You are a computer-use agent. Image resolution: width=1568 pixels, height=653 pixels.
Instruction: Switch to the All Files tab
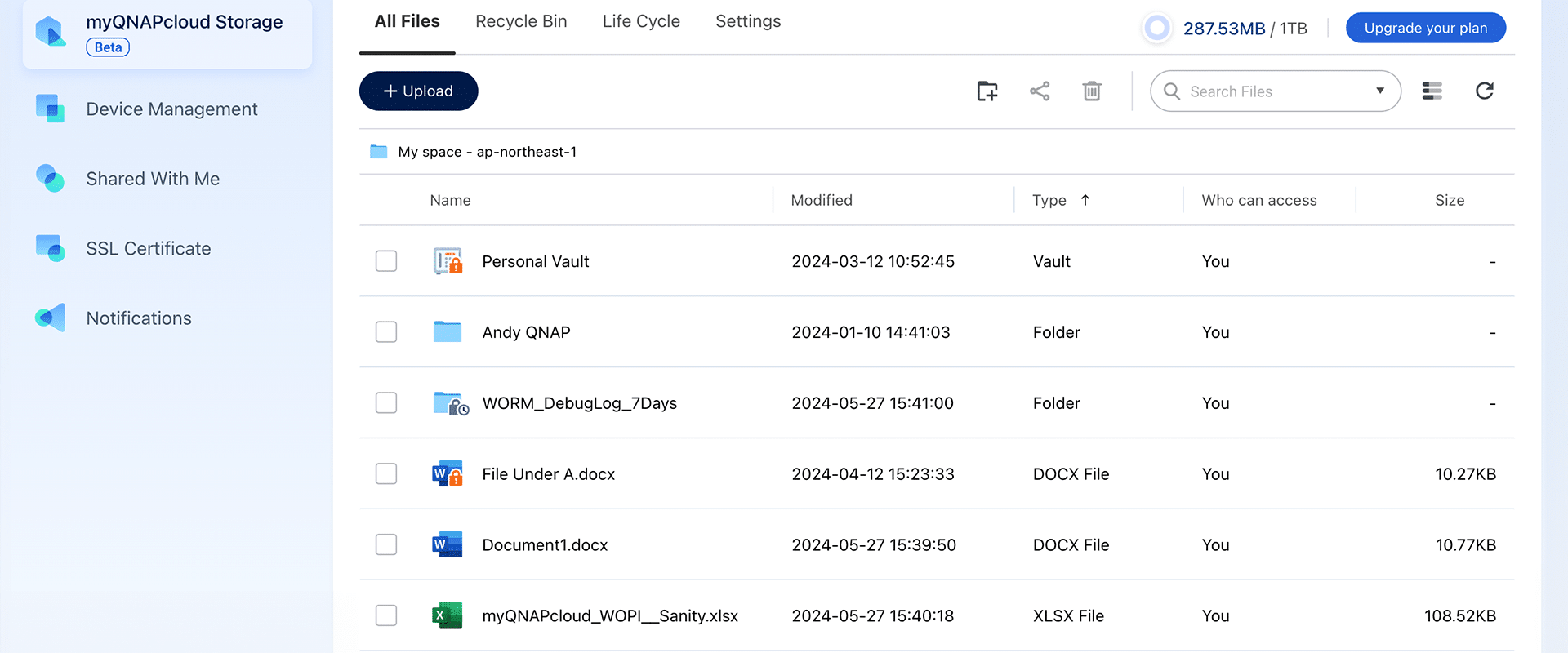[407, 21]
